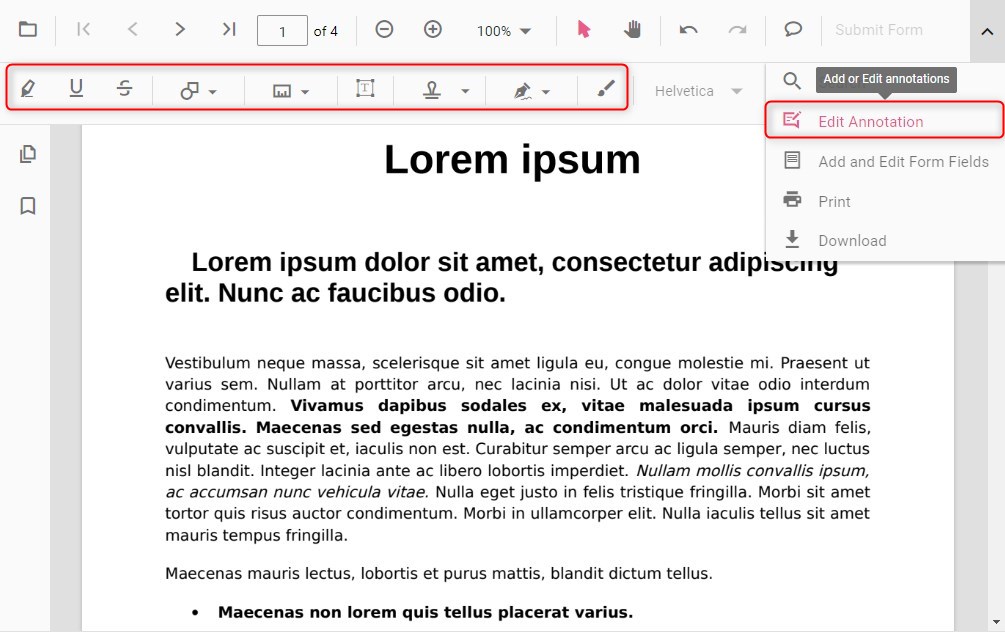Screen dimensions: 1005x639
Task: Toggle the comment popup tool
Action: 793,30
